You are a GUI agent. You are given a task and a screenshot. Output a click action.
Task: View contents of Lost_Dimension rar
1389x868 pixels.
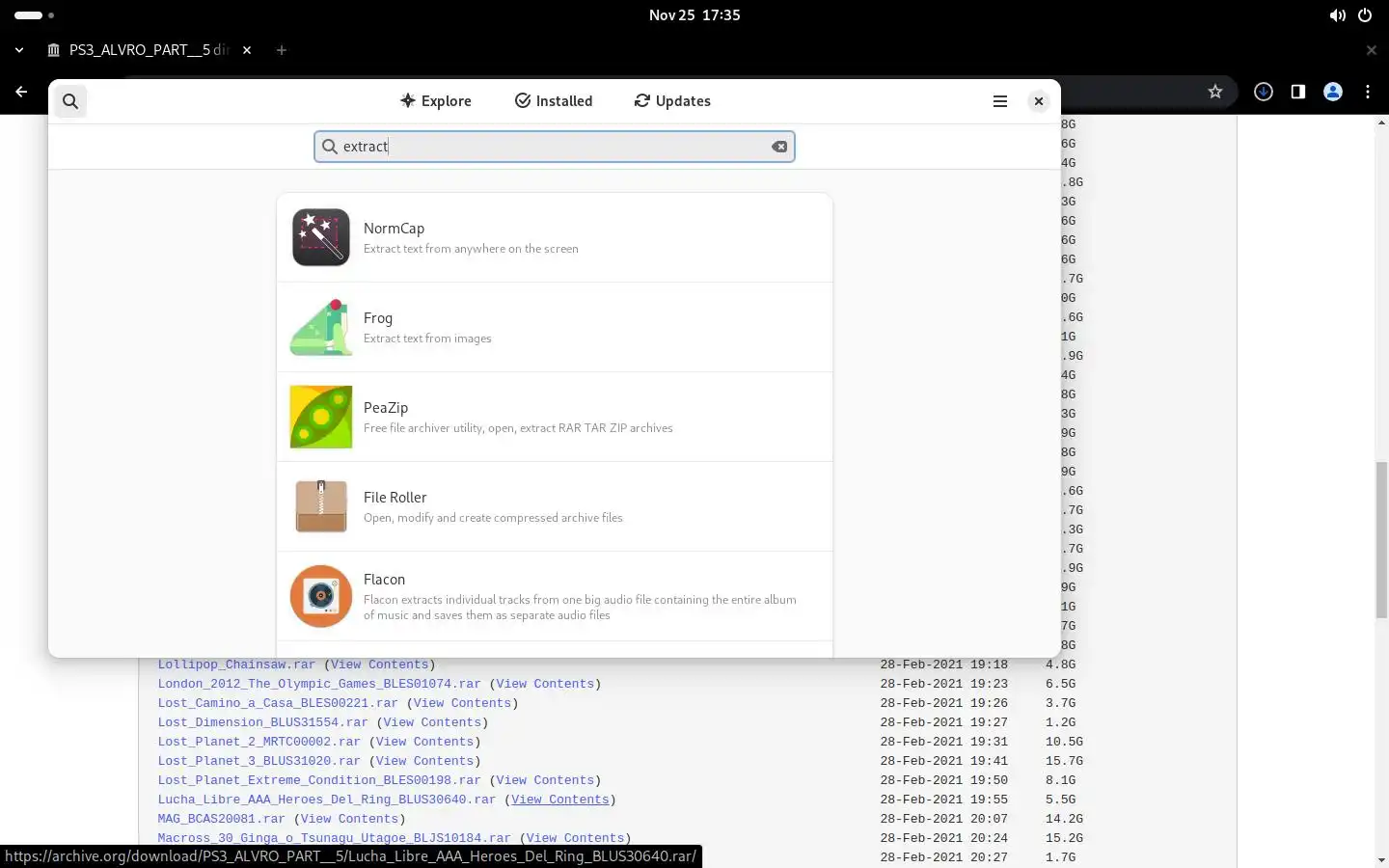[432, 722]
